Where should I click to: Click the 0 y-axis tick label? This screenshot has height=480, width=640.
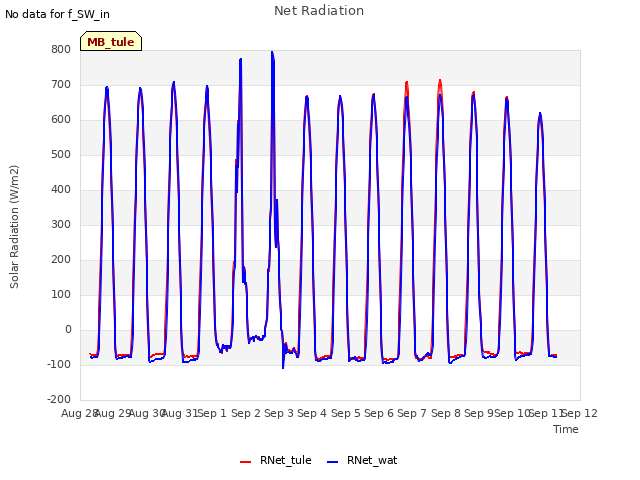pyautogui.click(x=68, y=329)
